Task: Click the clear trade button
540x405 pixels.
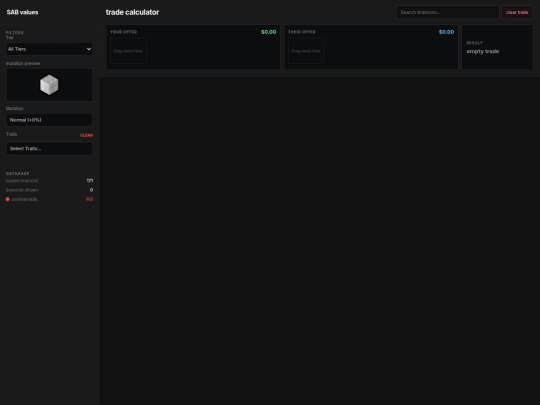Action: (517, 12)
